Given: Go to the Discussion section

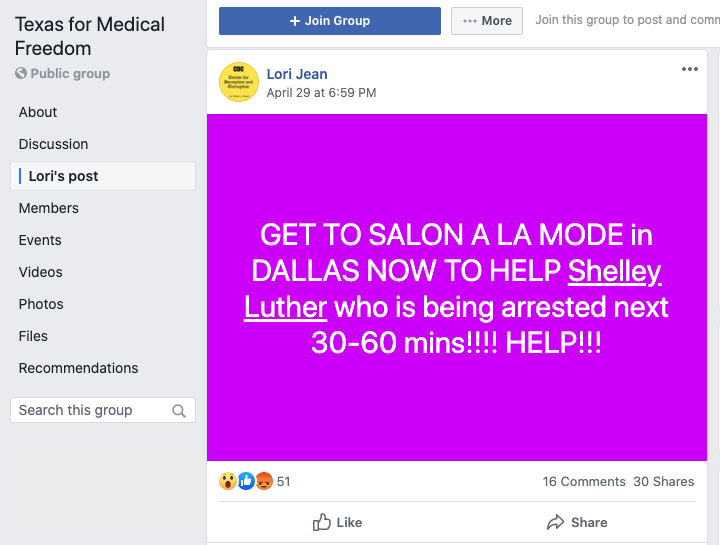Looking at the screenshot, I should click(53, 144).
